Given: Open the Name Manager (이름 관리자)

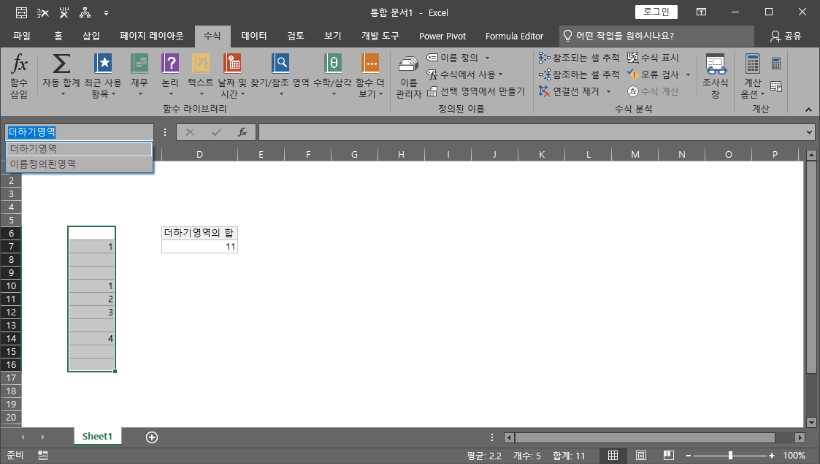Looking at the screenshot, I should (408, 76).
